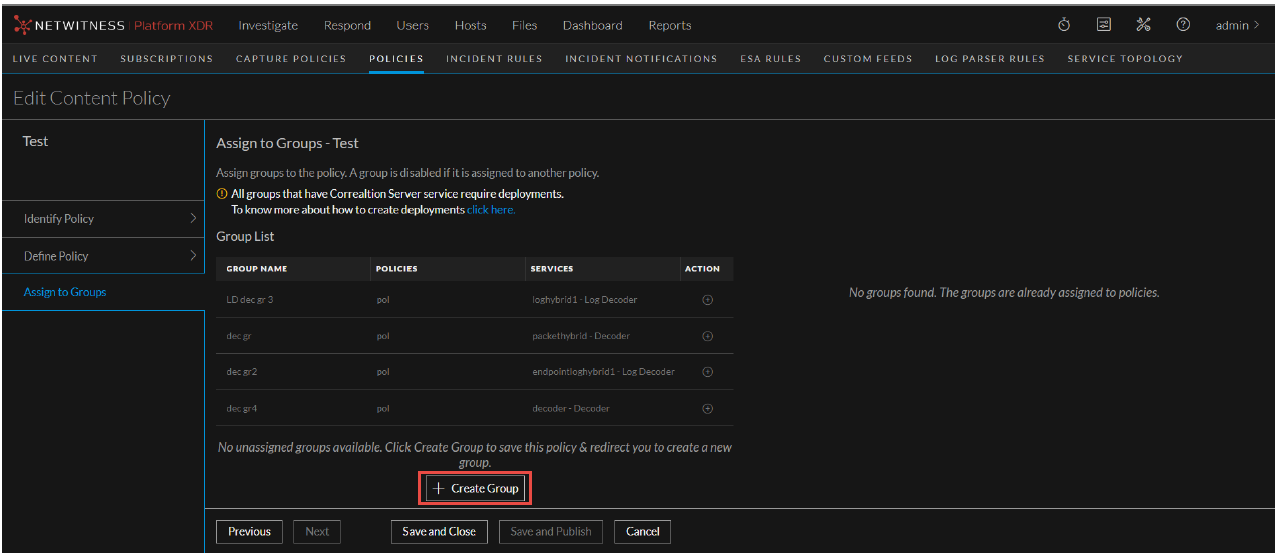Click the Create Group button
Viewport: 1275px width, 553px height.
tap(476, 488)
